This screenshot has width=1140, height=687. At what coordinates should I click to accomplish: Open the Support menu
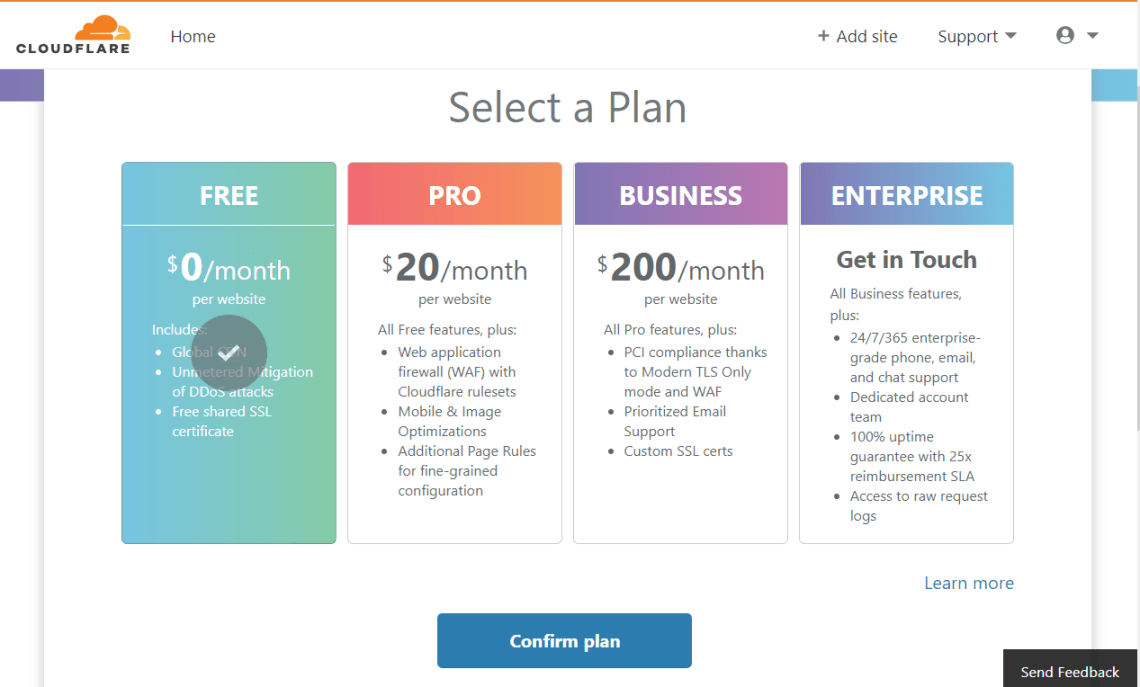click(x=967, y=36)
